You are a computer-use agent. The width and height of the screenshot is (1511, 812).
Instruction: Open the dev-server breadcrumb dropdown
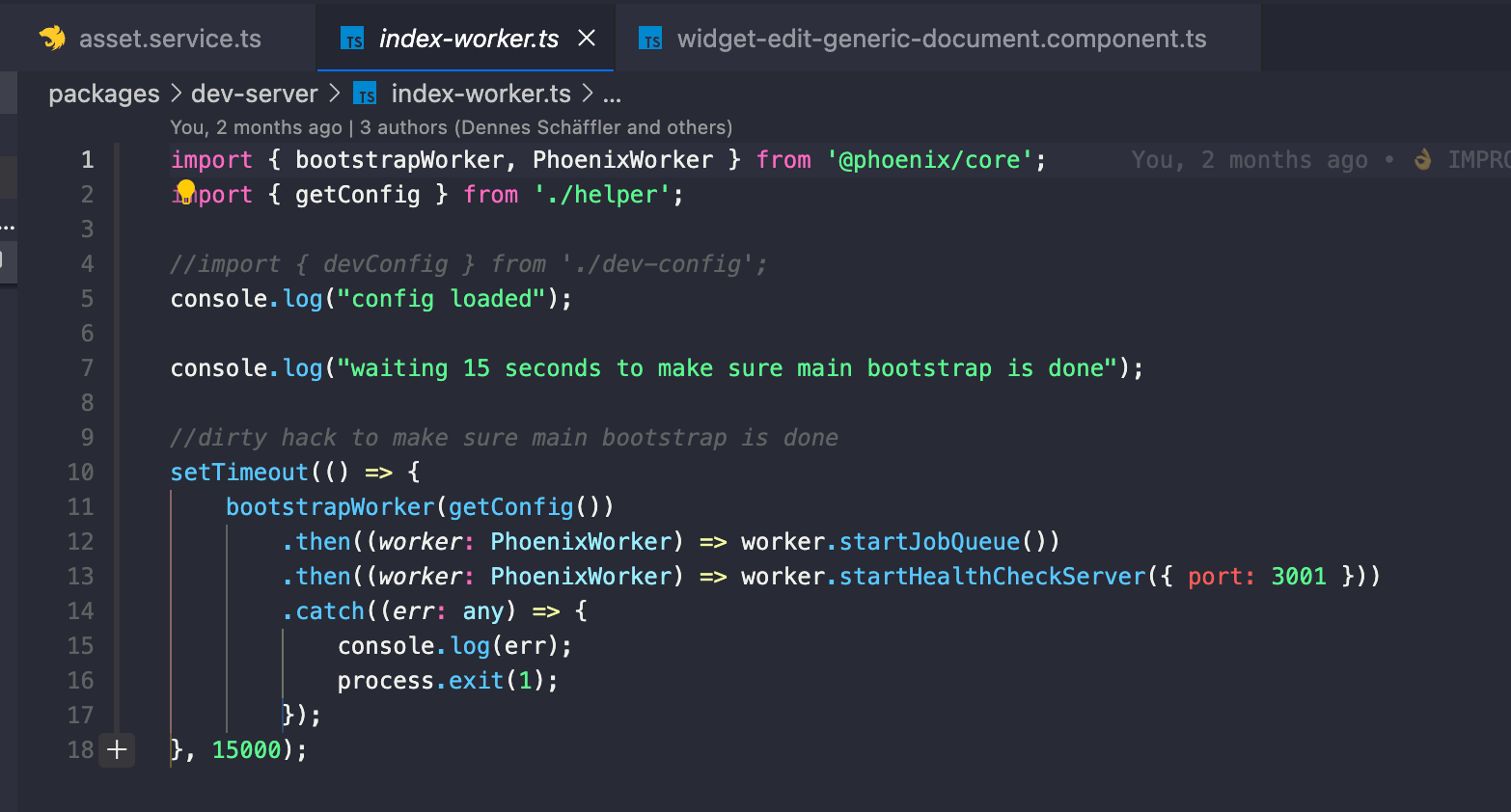pos(255,95)
